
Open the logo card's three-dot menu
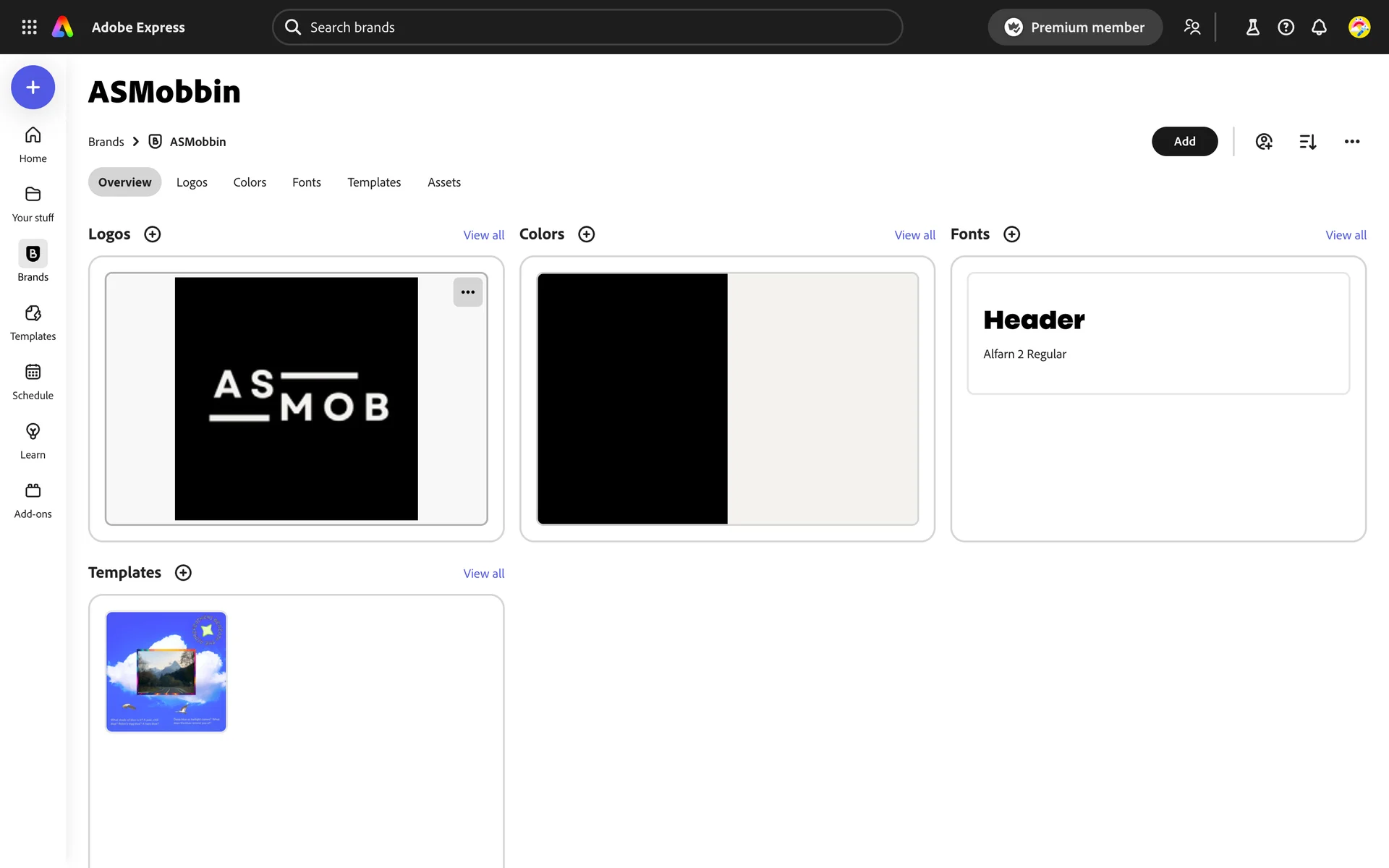pyautogui.click(x=468, y=292)
